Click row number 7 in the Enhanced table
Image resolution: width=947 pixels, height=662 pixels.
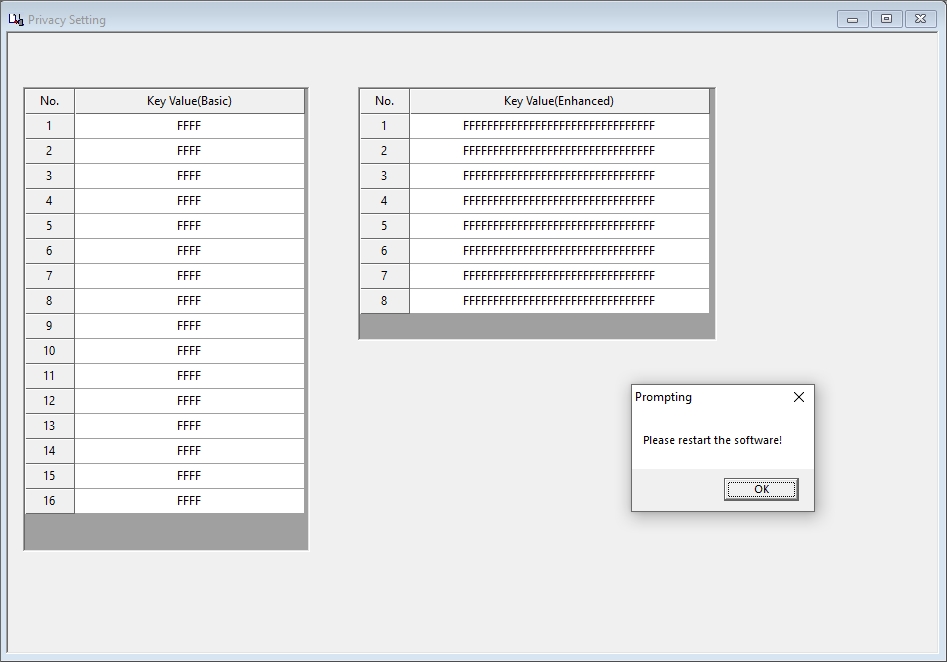[x=384, y=275]
